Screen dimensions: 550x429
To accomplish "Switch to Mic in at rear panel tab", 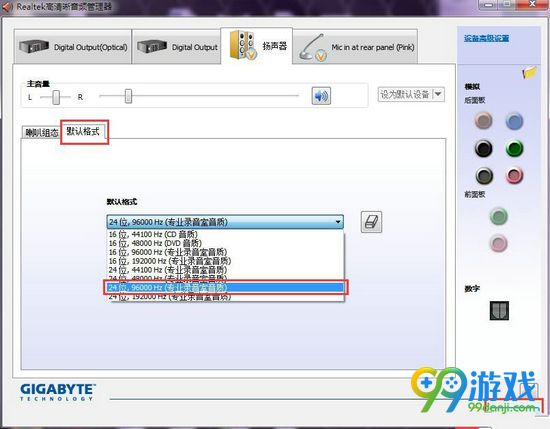I will point(355,47).
